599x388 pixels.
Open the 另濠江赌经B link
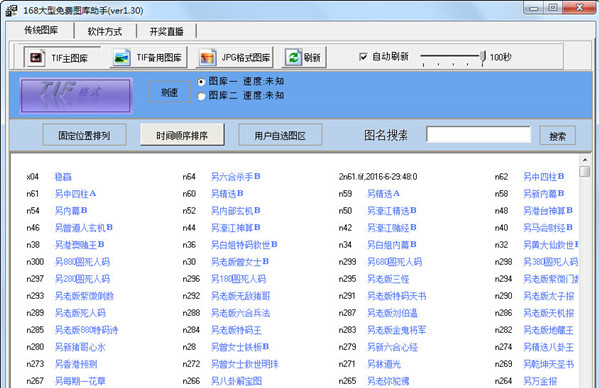pyautogui.click(x=392, y=228)
